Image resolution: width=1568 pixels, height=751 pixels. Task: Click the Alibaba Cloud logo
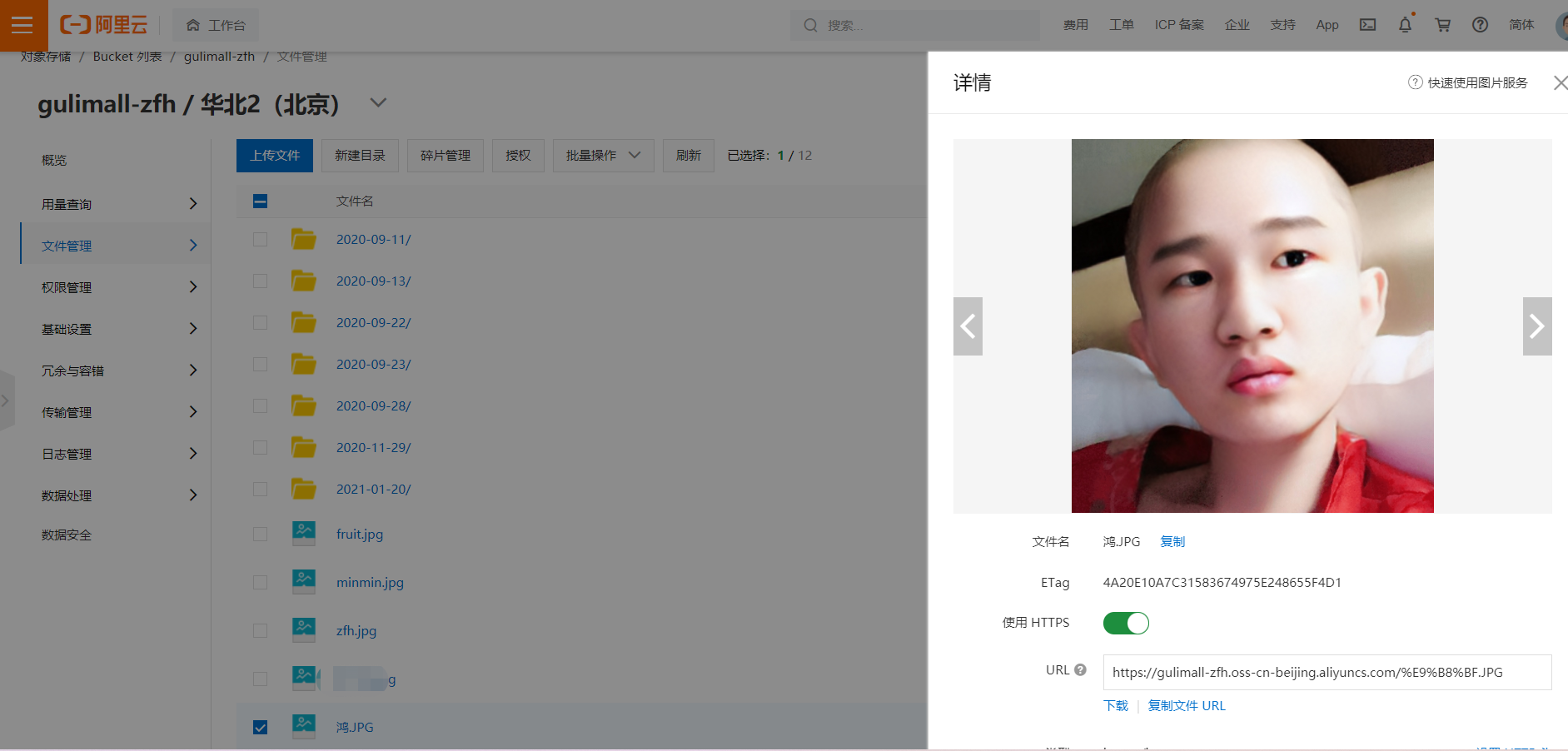point(102,24)
